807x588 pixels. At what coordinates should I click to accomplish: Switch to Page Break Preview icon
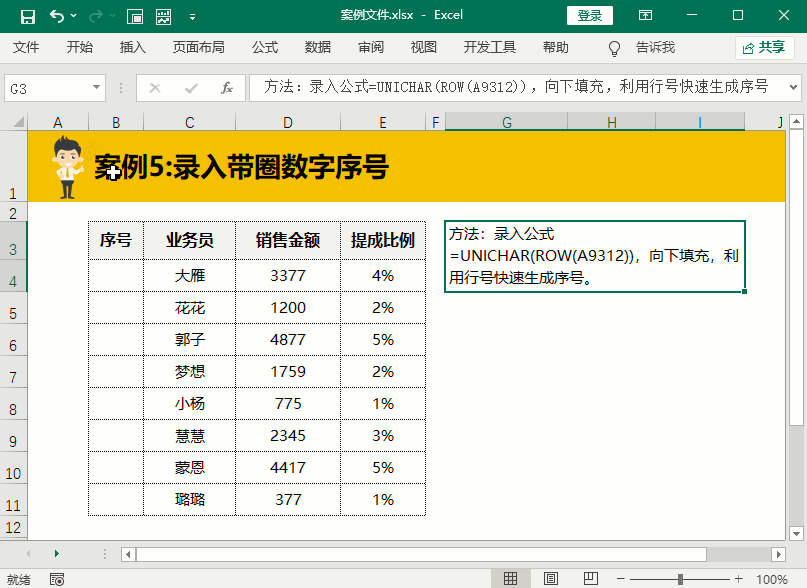(589, 579)
